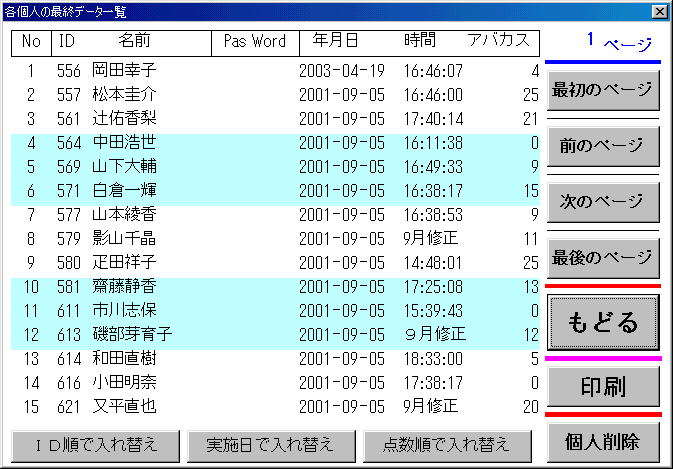Select the name 又平直也
Image resolution: width=673 pixels, height=469 pixels.
point(124,407)
